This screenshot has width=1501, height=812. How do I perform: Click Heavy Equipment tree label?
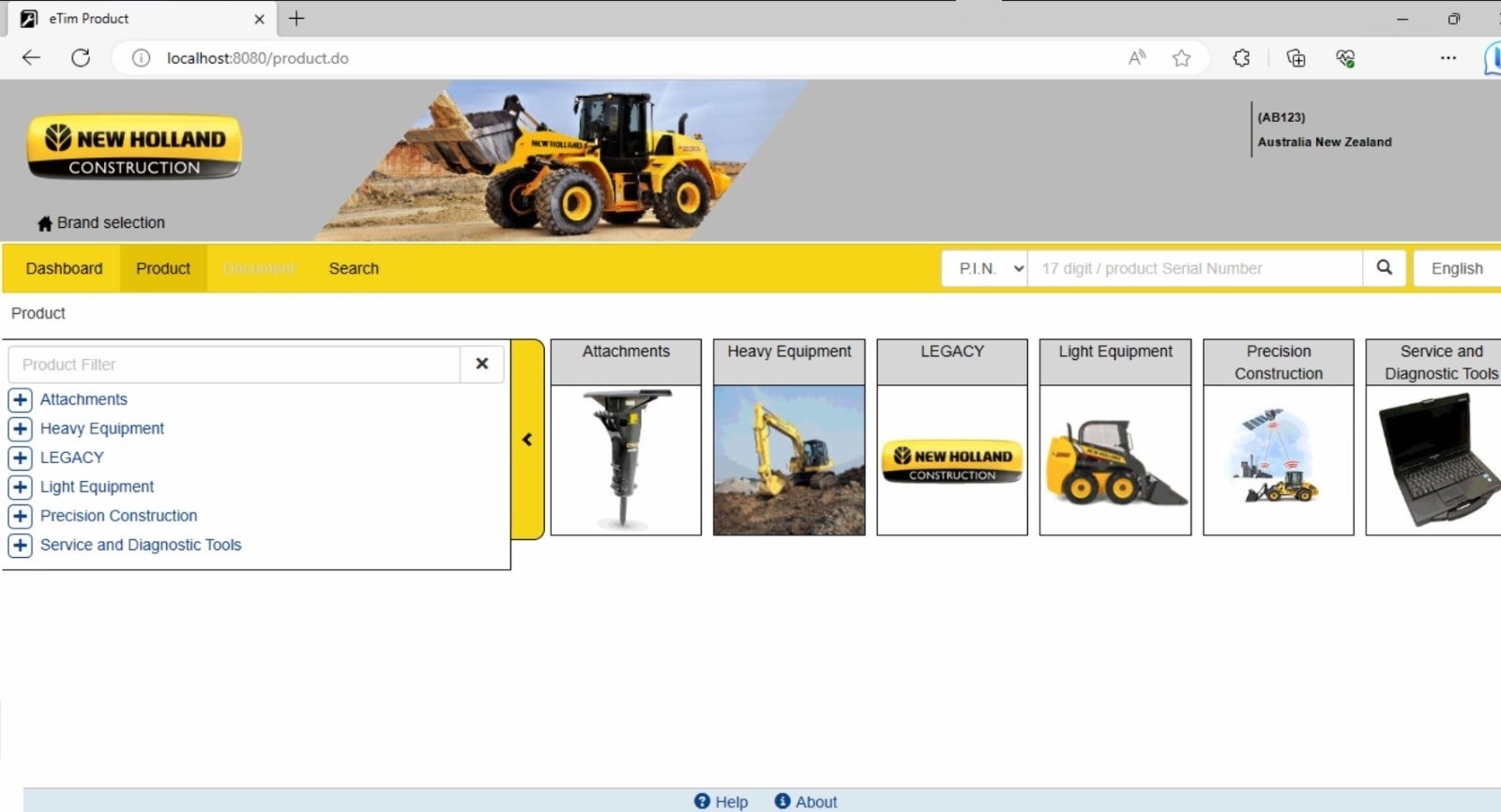102,429
